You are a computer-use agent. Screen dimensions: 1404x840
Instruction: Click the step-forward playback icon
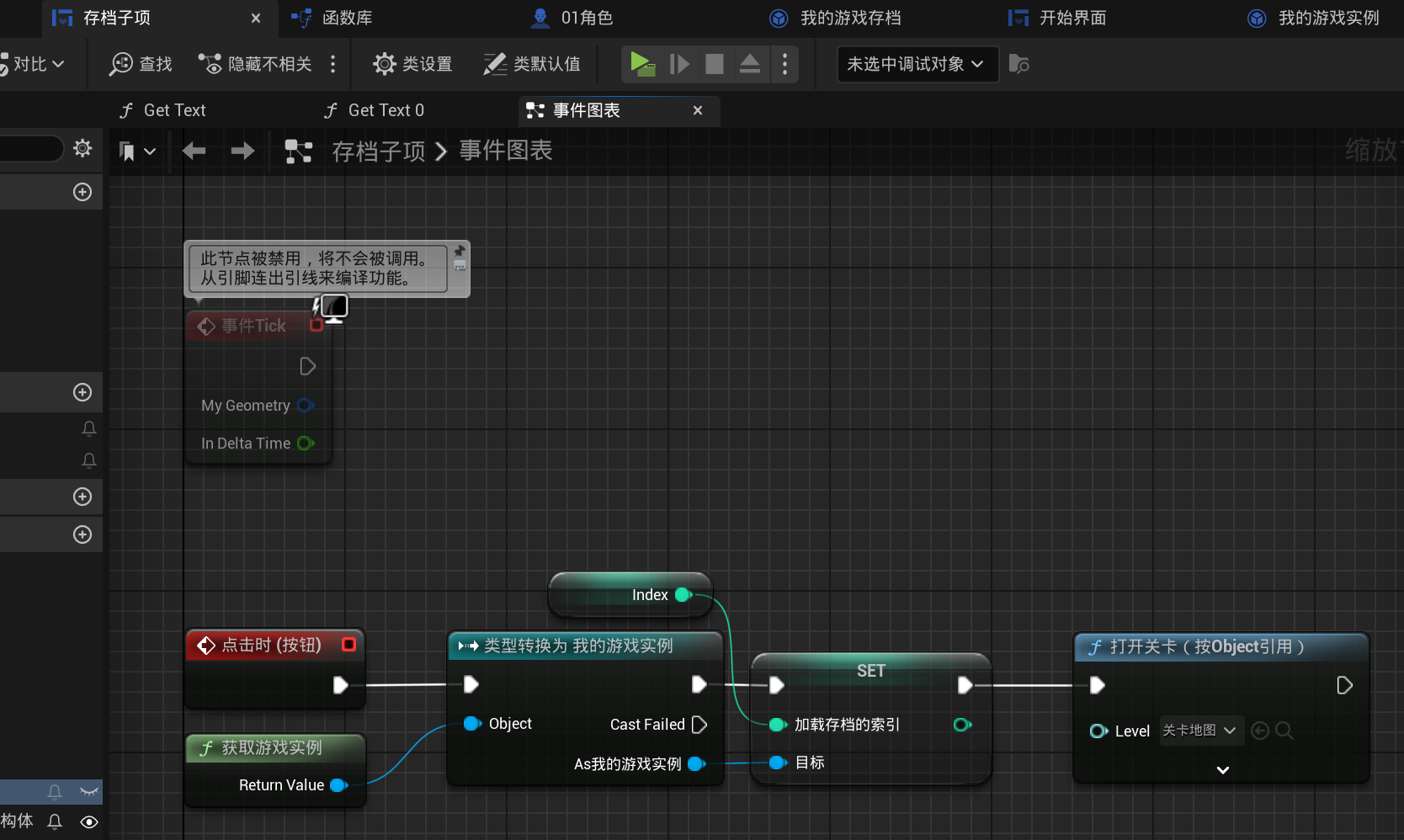(679, 64)
